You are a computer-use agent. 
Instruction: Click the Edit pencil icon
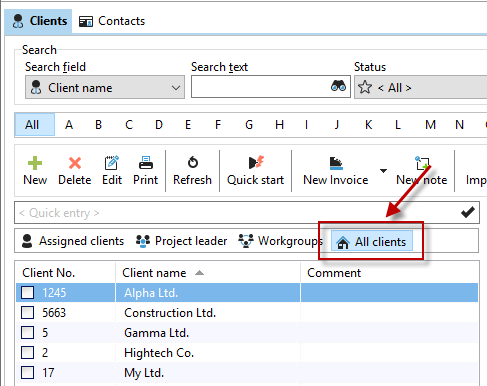[x=112, y=163]
